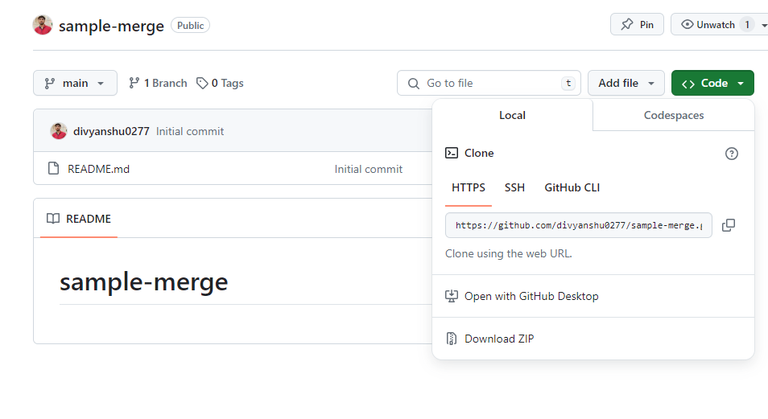The width and height of the screenshot is (768, 419).
Task: Open the README.md file link
Action: [x=98, y=169]
